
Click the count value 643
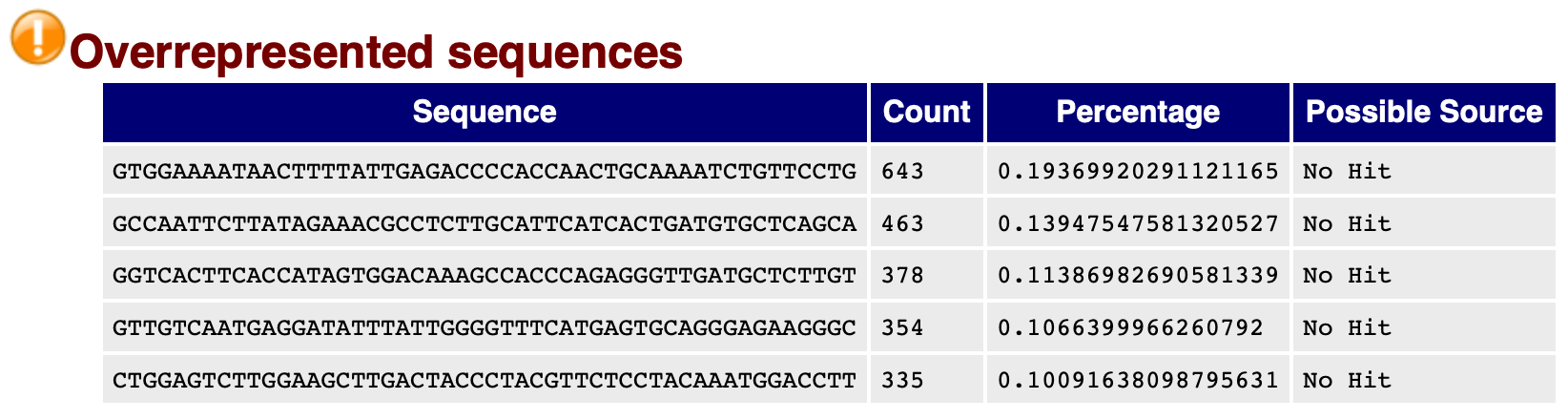pos(902,172)
